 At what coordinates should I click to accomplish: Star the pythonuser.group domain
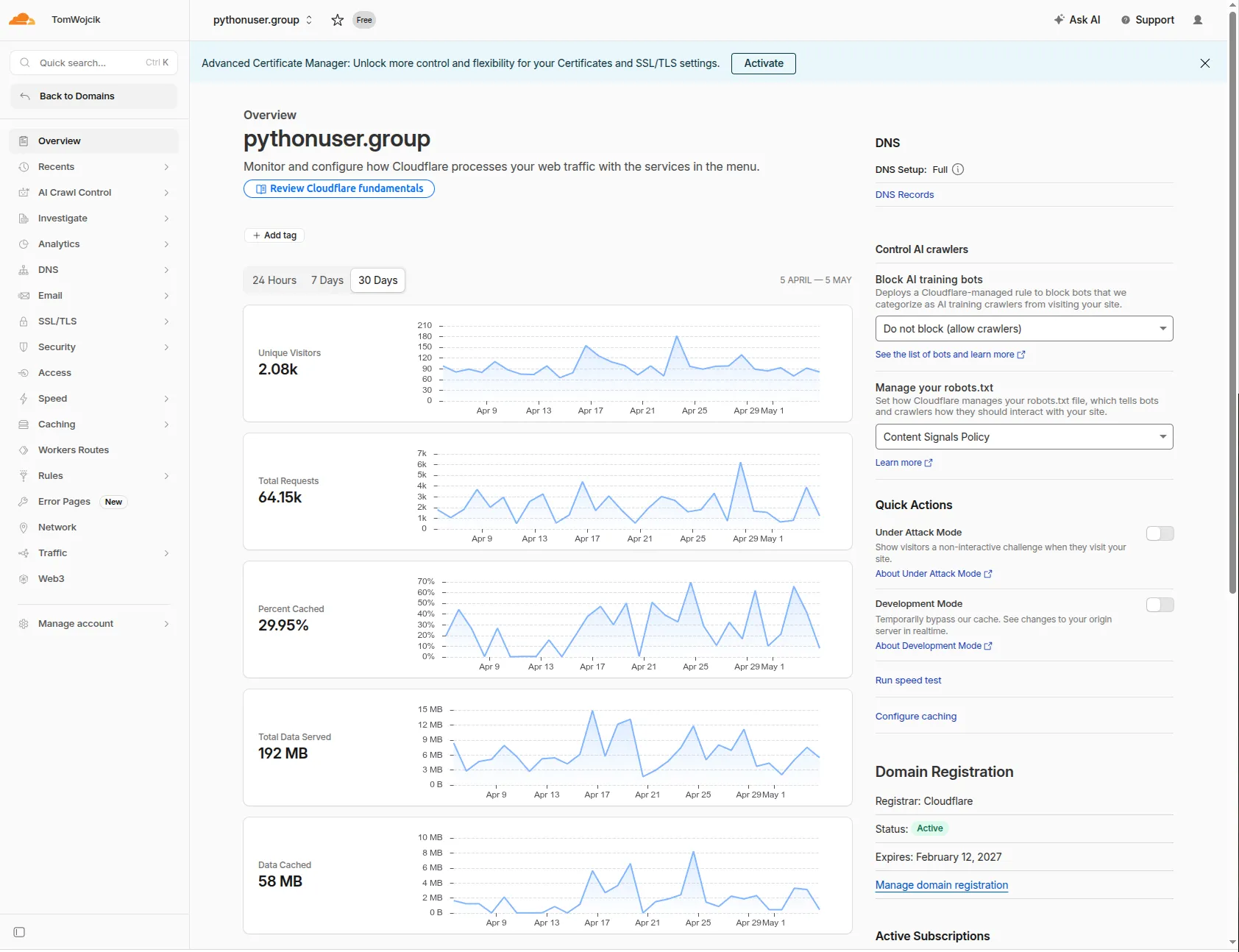338,20
